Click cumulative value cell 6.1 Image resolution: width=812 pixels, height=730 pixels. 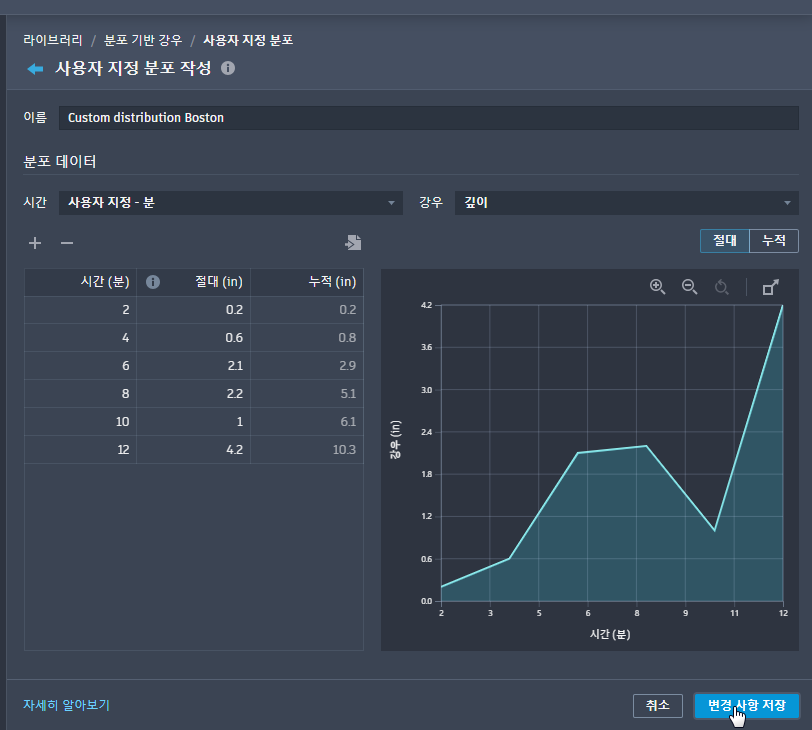(307, 422)
